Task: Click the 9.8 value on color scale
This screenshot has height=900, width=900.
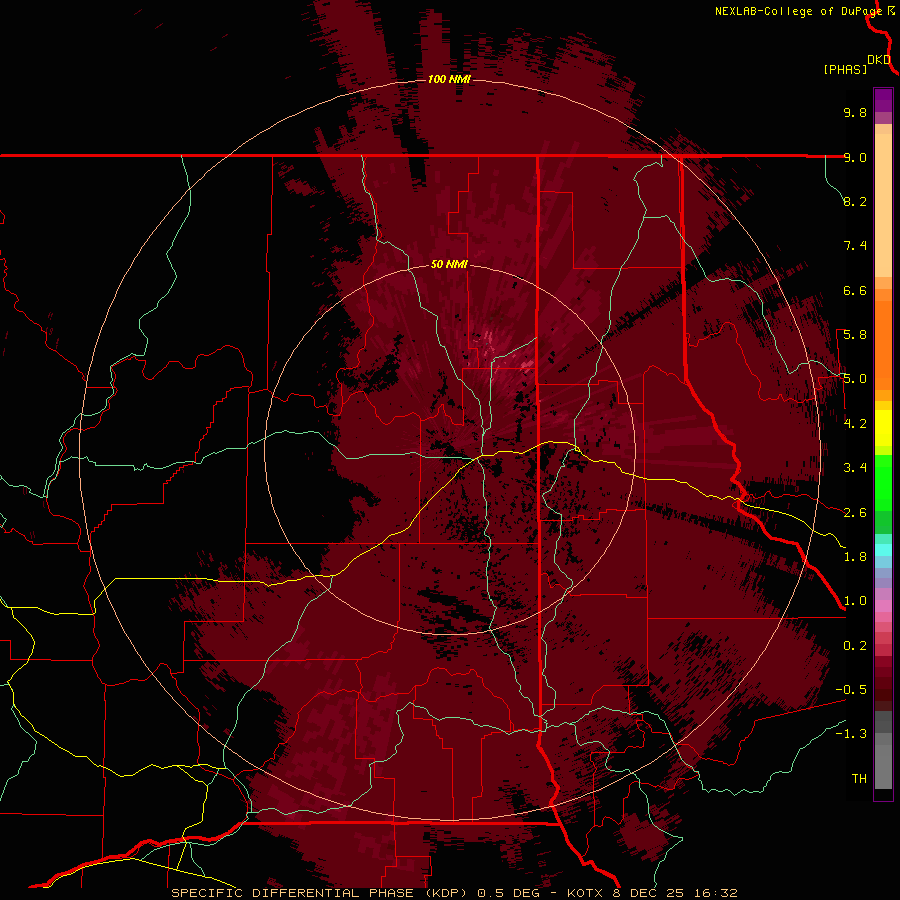Action: click(x=855, y=112)
